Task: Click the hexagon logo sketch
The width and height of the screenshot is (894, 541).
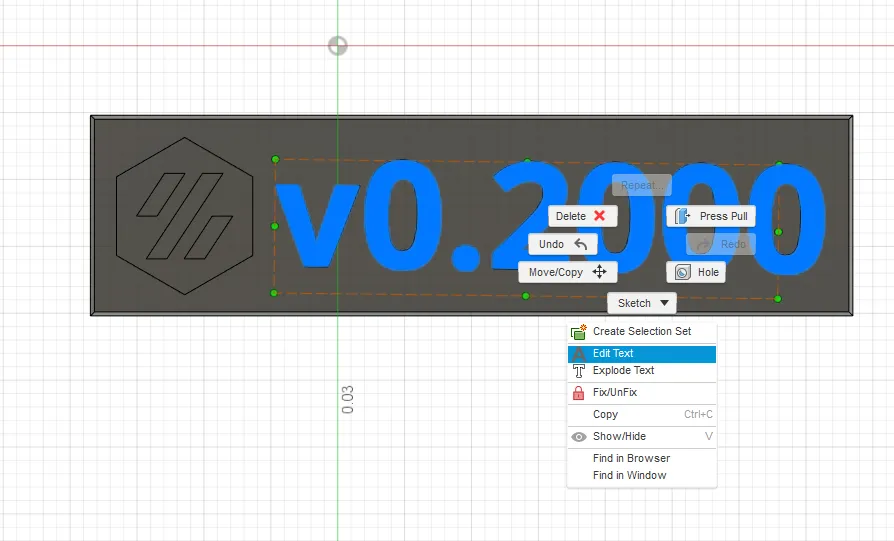Action: tap(184, 216)
